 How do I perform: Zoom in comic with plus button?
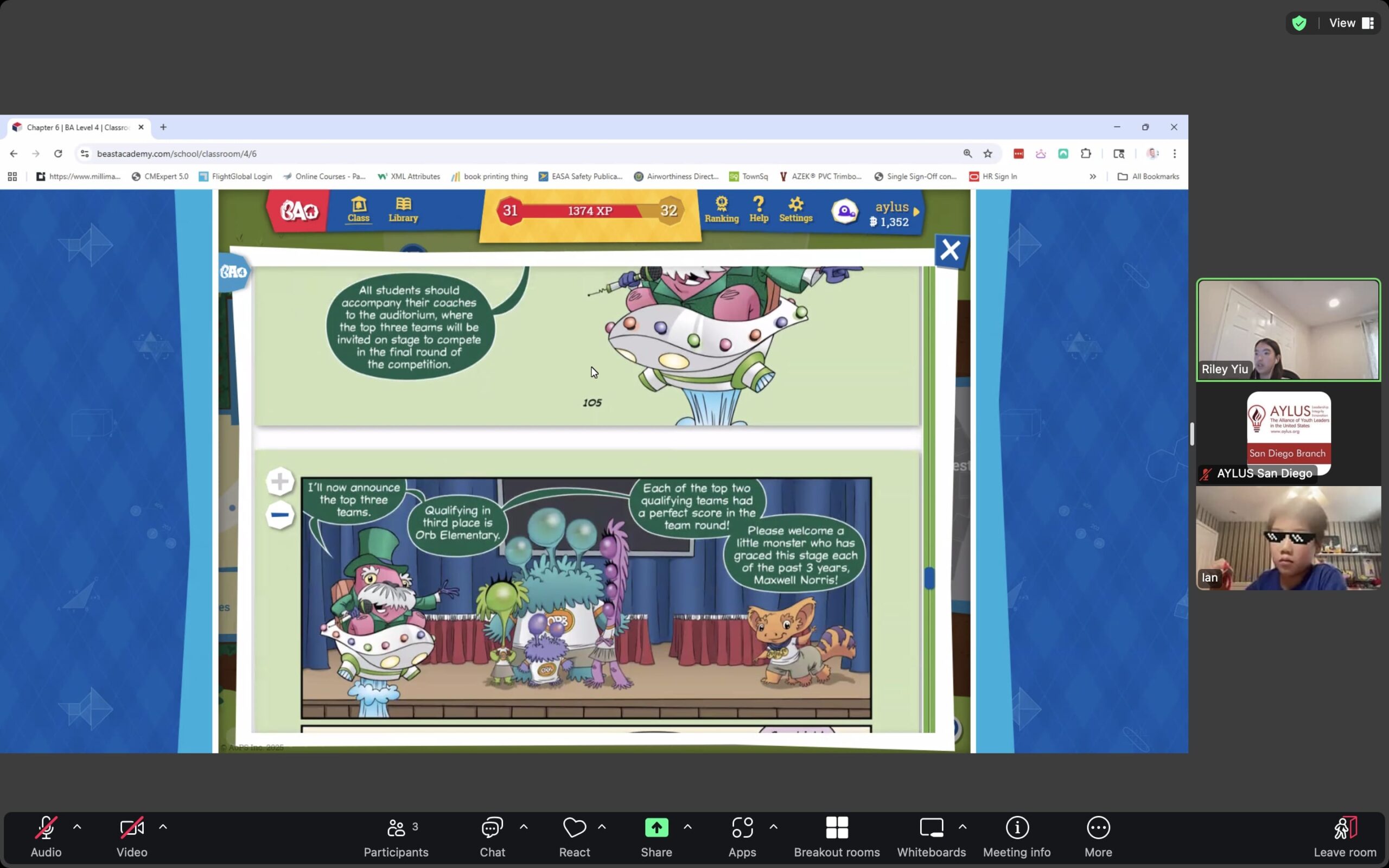pos(280,481)
